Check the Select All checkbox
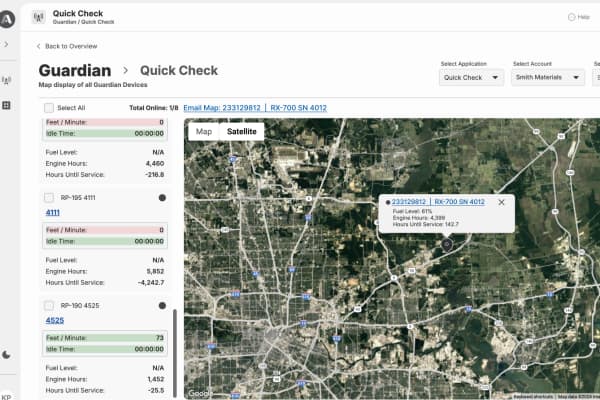 (x=49, y=108)
